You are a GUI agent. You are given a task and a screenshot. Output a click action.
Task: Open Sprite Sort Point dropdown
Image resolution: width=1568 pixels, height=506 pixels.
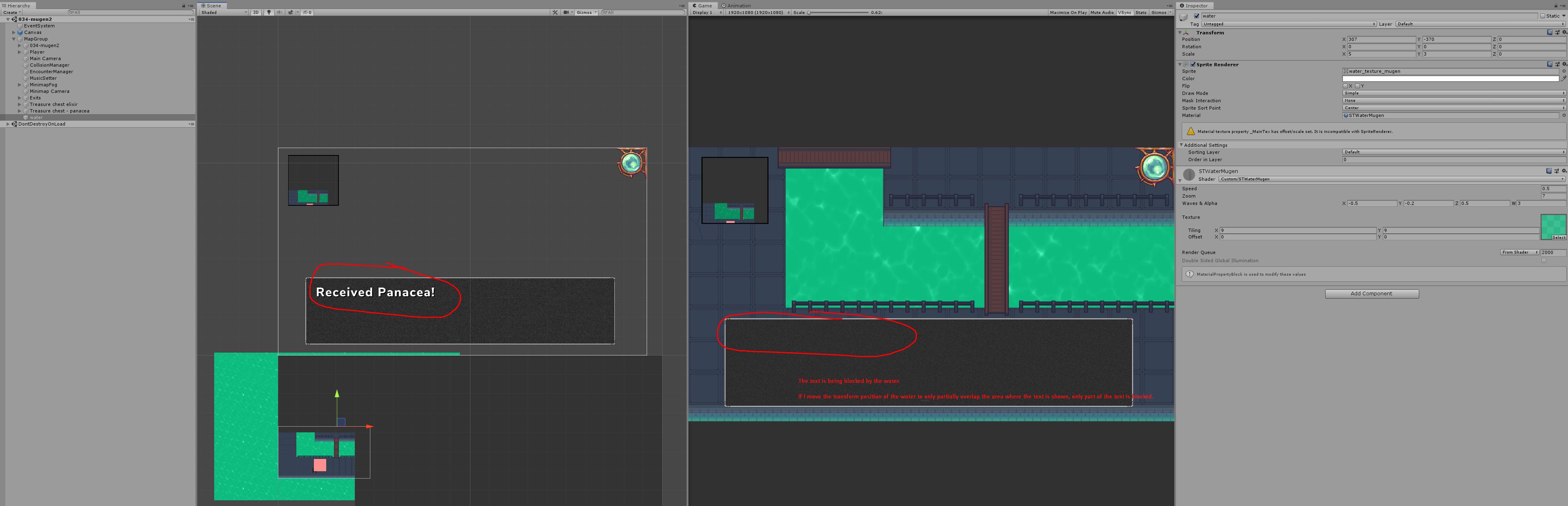(1454, 108)
